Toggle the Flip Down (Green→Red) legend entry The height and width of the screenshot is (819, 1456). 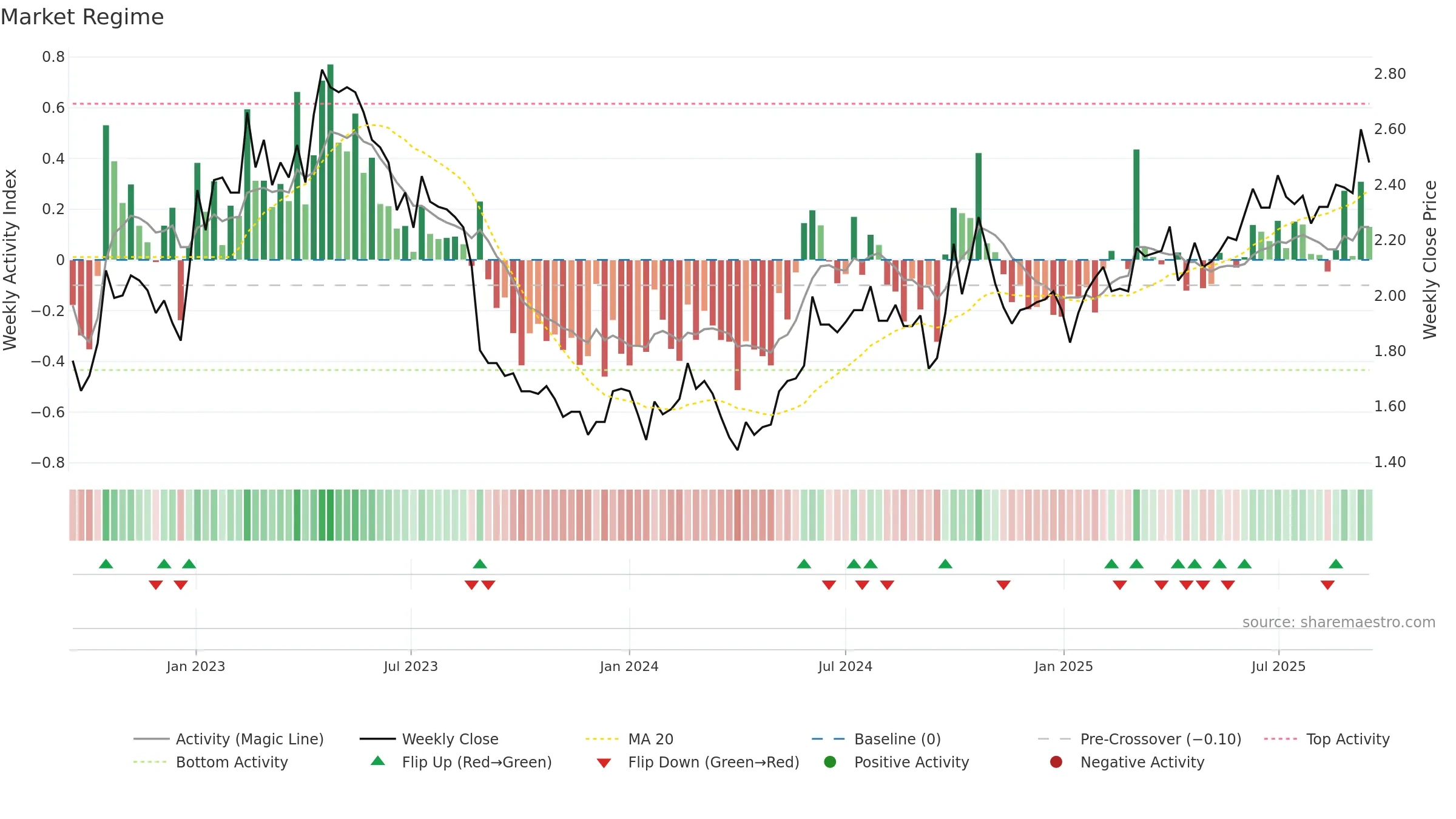698,762
